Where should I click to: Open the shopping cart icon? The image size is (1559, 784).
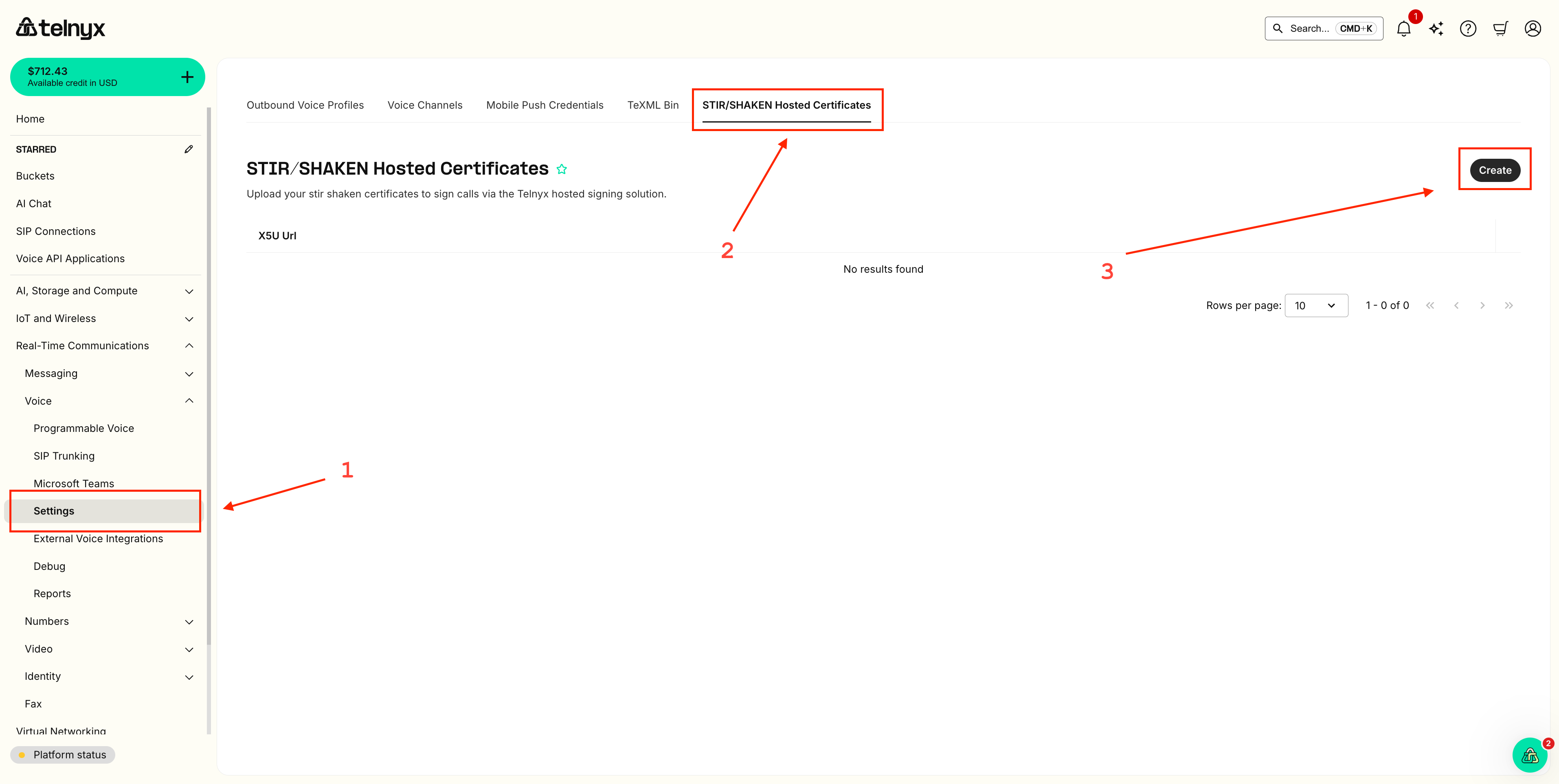pos(1500,28)
